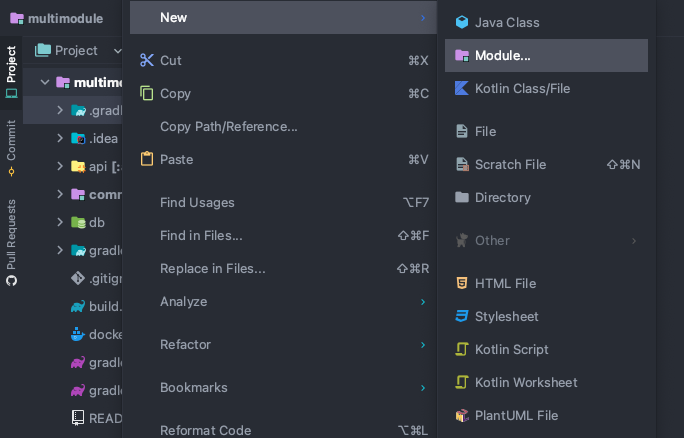Select Kotlin Worksheet in the submenu
Viewport: 684px width, 438px height.
(x=546, y=382)
